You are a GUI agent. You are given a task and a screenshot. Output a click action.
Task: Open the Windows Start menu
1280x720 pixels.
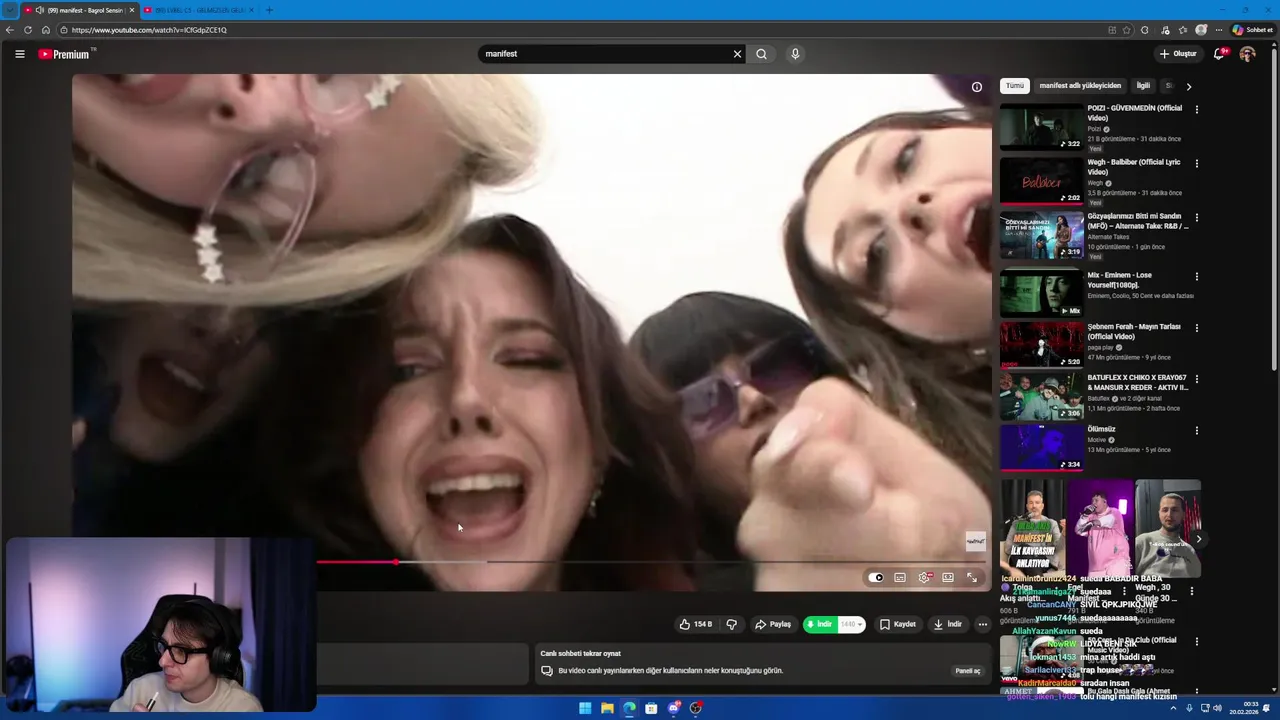coord(585,708)
